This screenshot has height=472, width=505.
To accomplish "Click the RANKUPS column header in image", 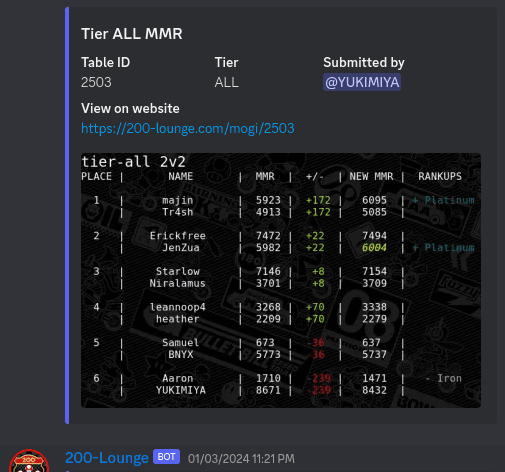I will click(440, 176).
